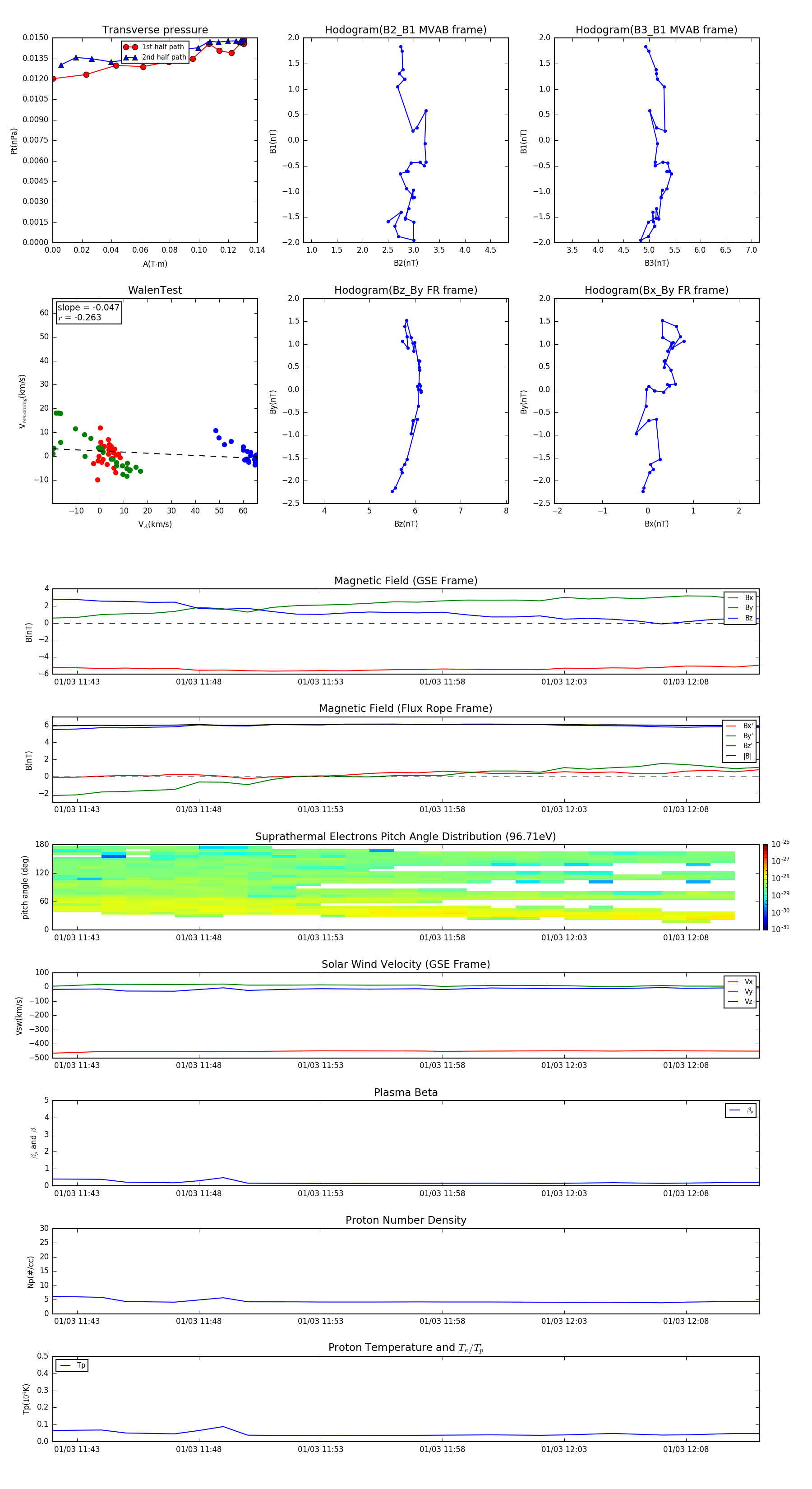
Task: Click the 'A(T·m)' x-axis label
Action: click(155, 264)
